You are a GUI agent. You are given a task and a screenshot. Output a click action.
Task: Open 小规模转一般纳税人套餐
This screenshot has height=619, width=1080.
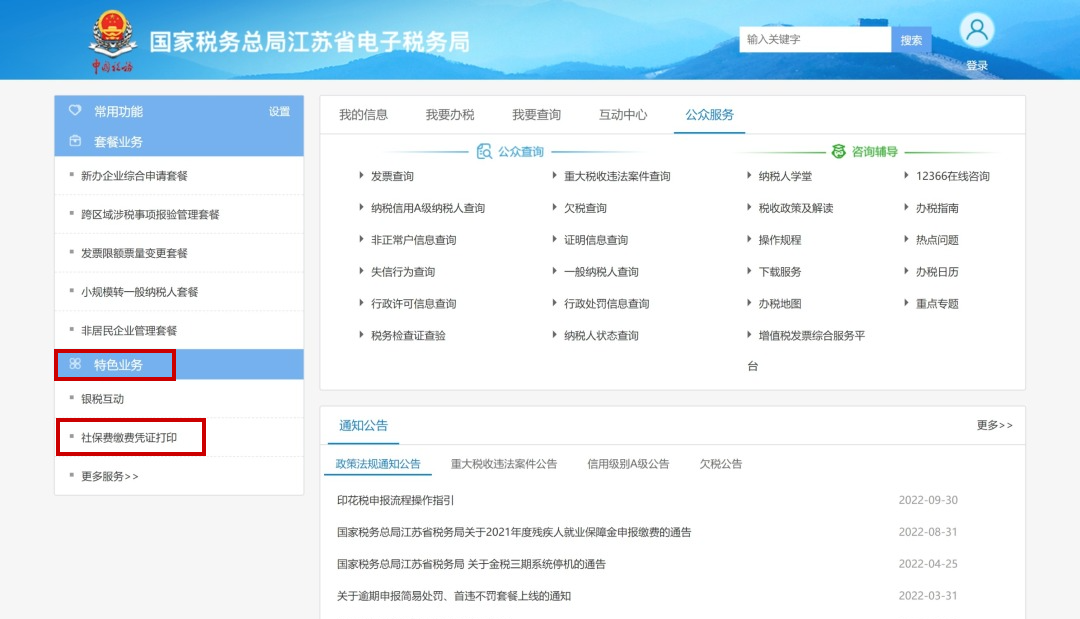[140, 292]
